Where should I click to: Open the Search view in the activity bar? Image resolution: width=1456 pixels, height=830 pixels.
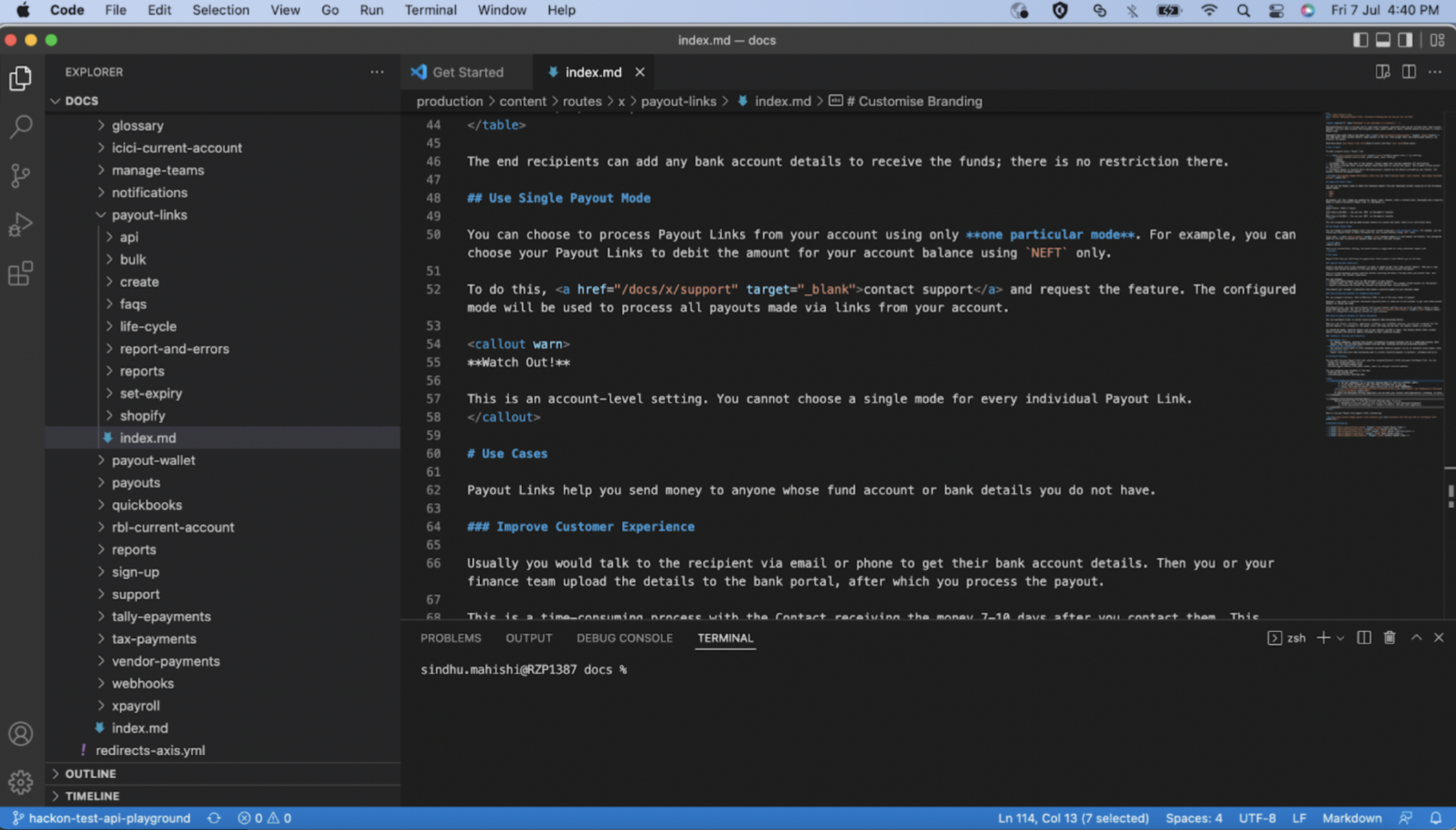pyautogui.click(x=21, y=126)
